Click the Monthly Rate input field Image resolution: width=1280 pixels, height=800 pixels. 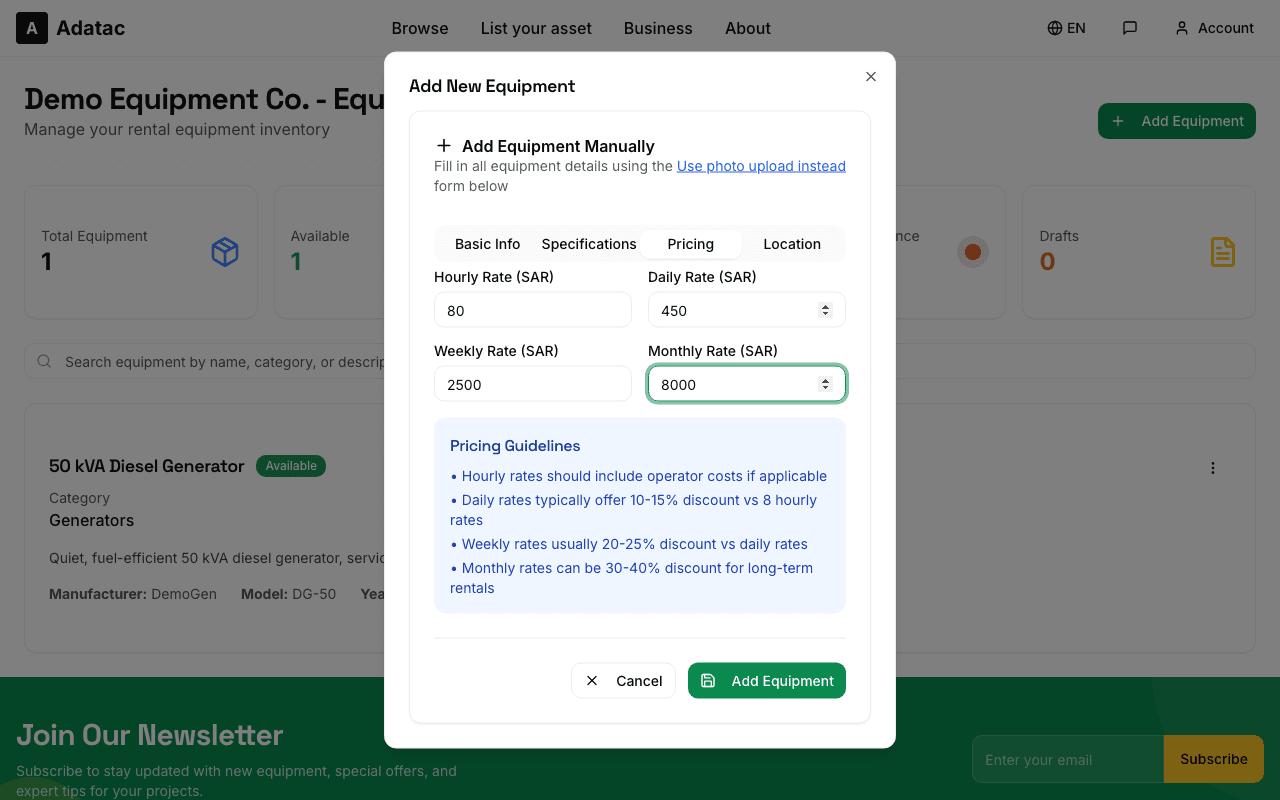[x=747, y=384]
